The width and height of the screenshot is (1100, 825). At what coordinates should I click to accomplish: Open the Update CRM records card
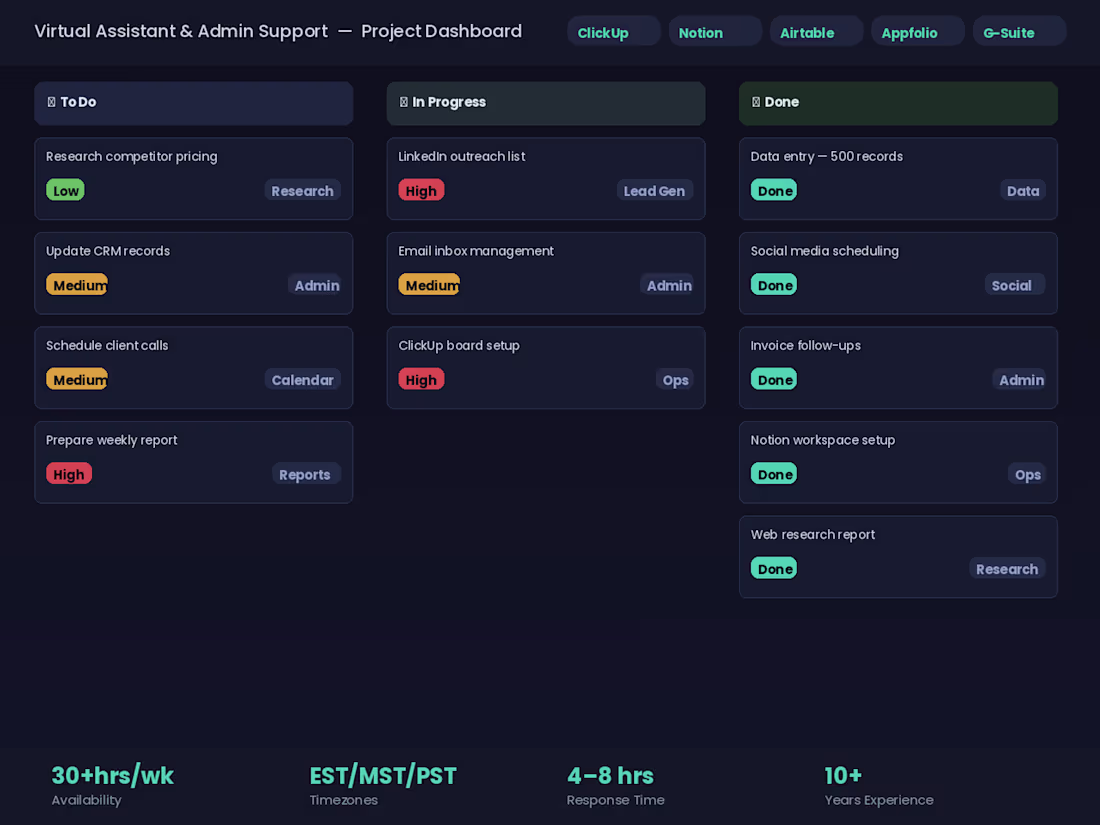coord(194,274)
